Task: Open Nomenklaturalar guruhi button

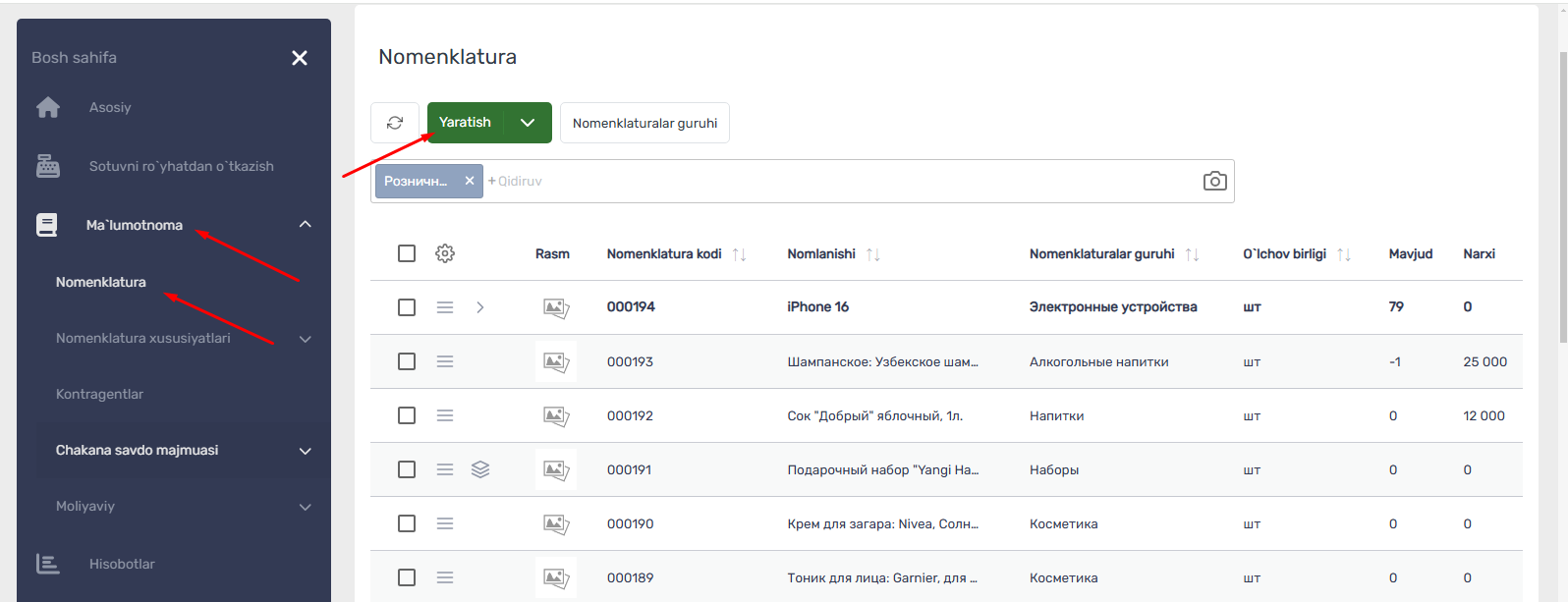Action: 644,123
